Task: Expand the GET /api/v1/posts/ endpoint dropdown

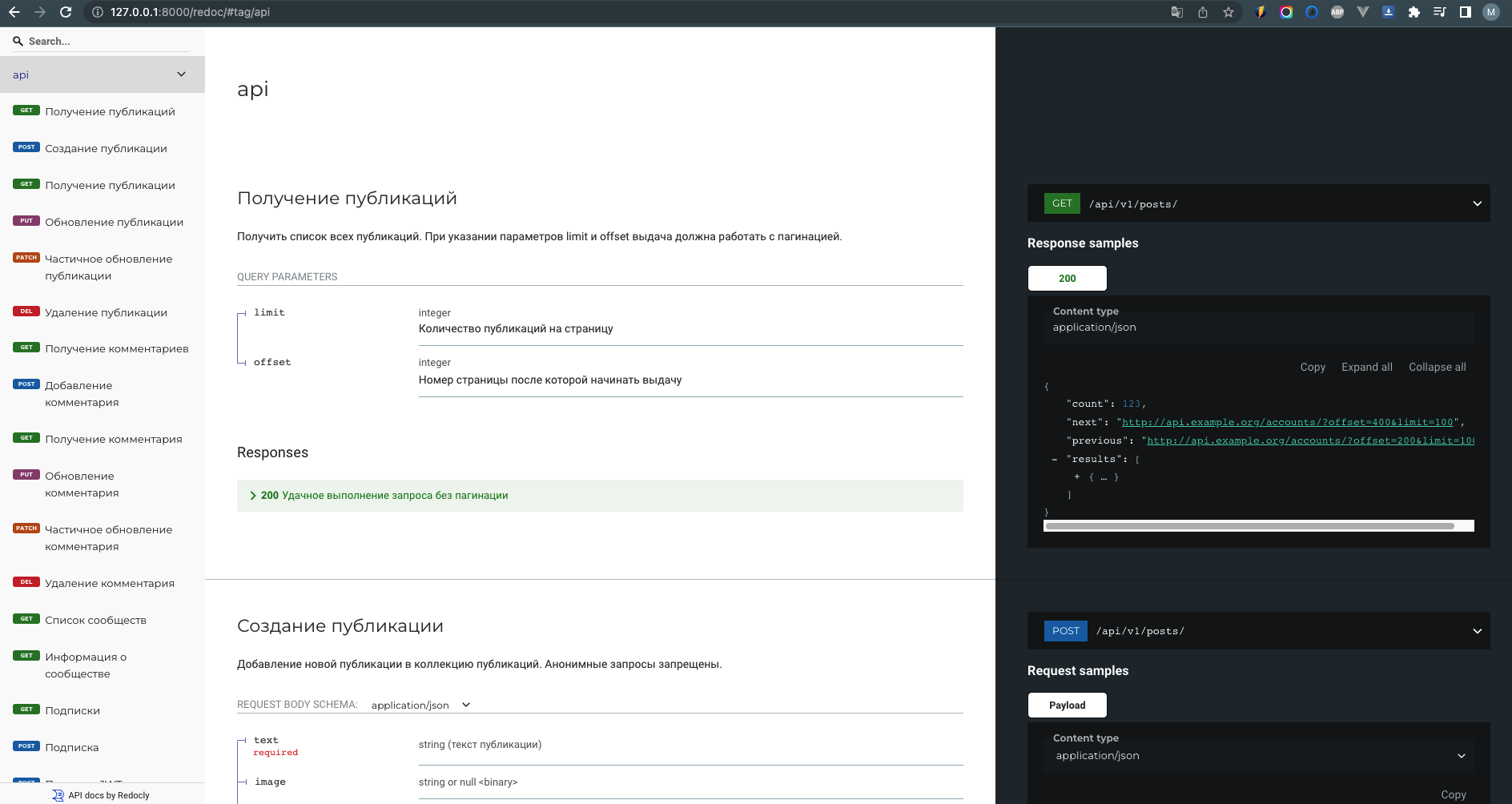Action: 1477,203
